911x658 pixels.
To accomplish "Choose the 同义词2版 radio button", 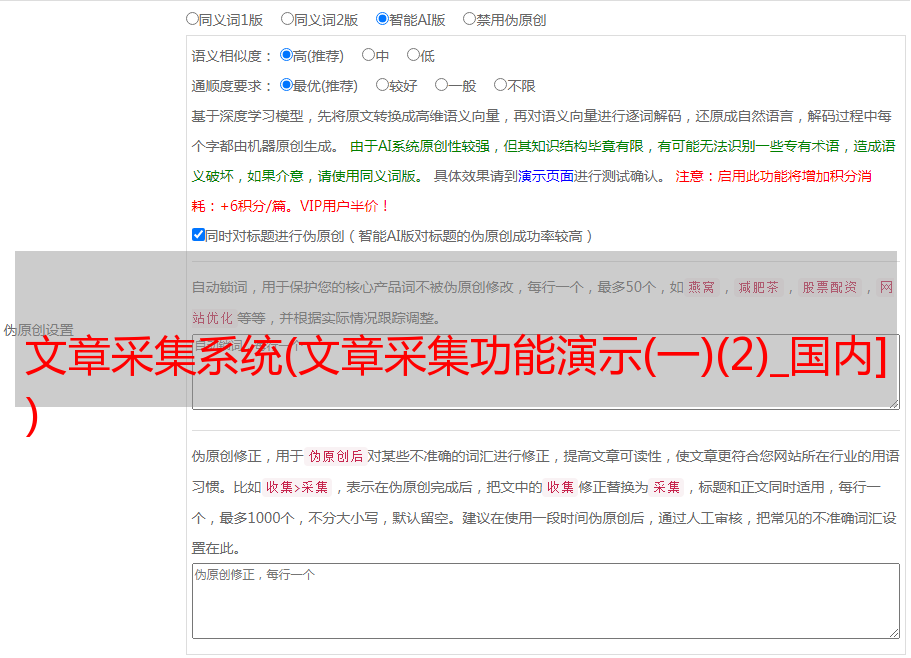I will point(287,18).
